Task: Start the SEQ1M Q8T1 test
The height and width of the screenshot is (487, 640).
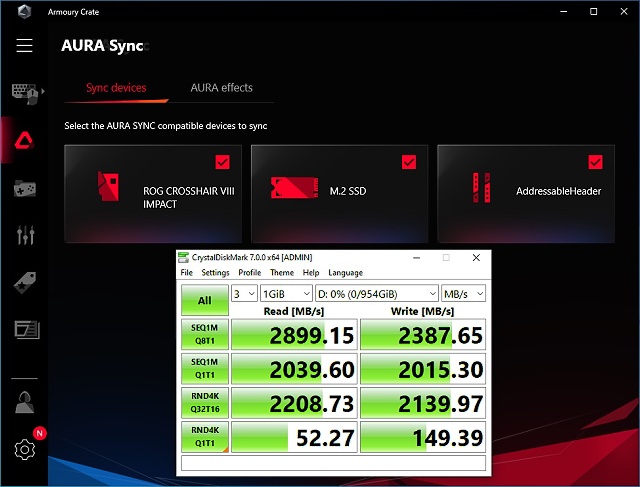Action: click(x=204, y=334)
